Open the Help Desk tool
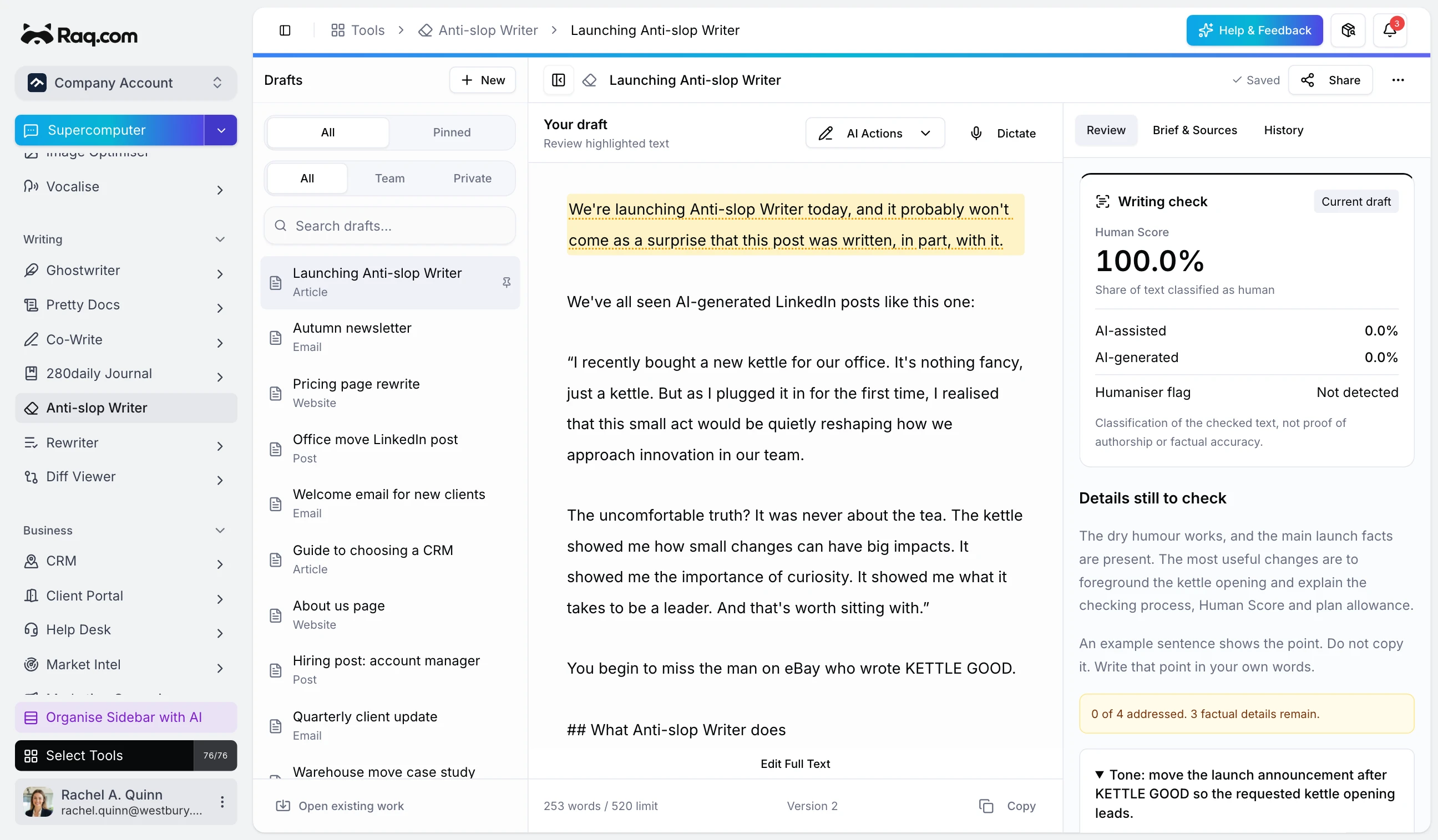Image resolution: width=1438 pixels, height=840 pixels. 125,629
